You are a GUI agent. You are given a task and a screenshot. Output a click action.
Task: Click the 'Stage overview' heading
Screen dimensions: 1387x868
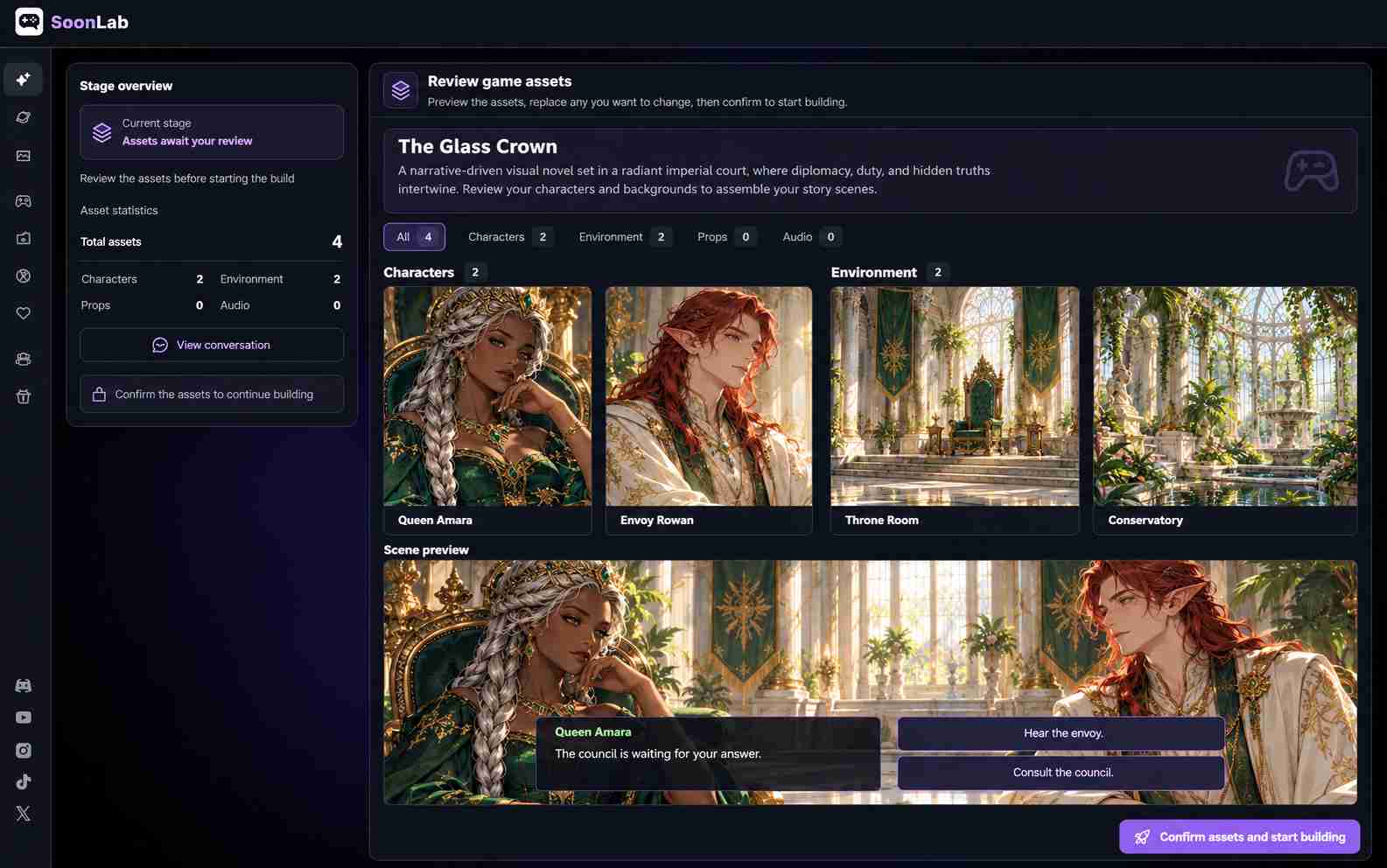pos(126,86)
